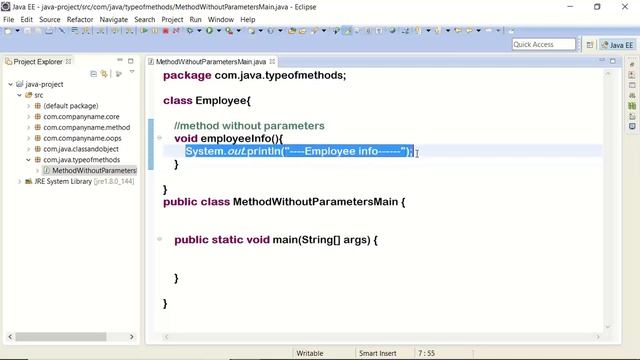
Task: Open the File menu
Action: click(x=8, y=20)
